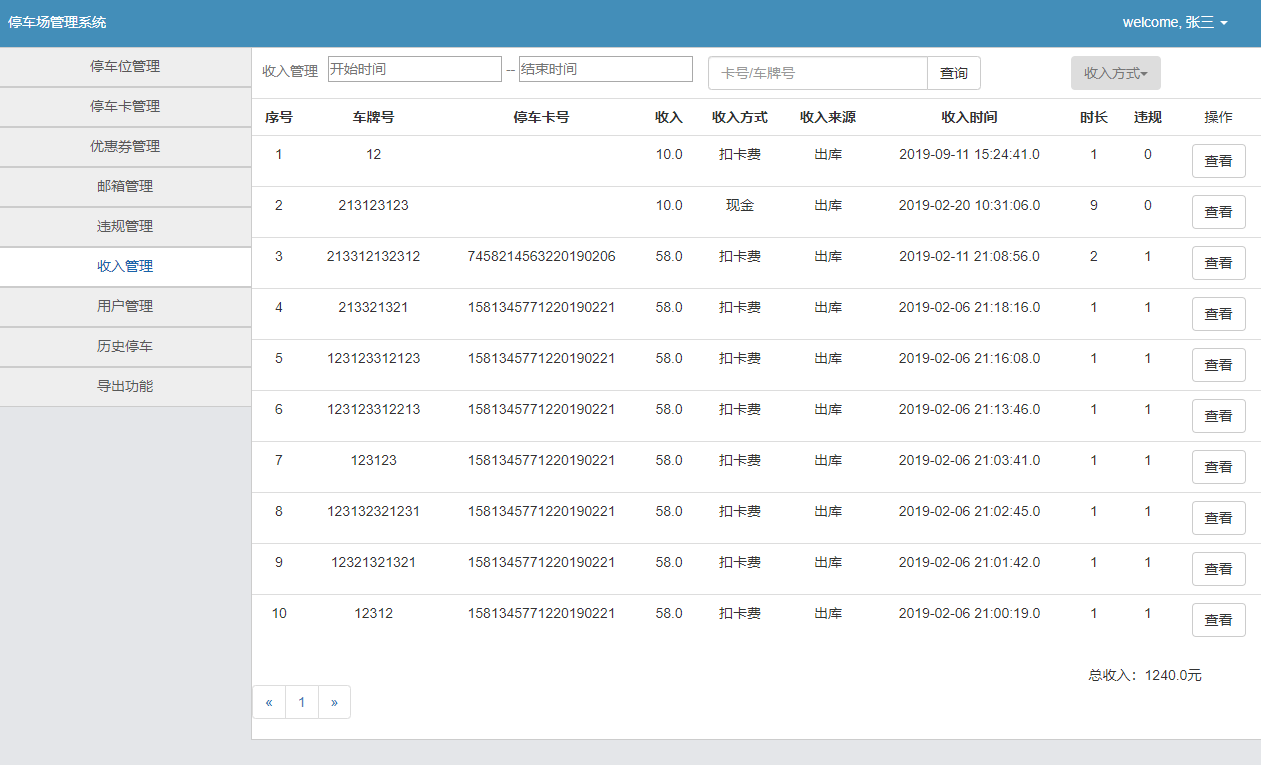This screenshot has width=1261, height=765.
Task: Click 查看 on the 现金 payment row
Action: point(1218,211)
